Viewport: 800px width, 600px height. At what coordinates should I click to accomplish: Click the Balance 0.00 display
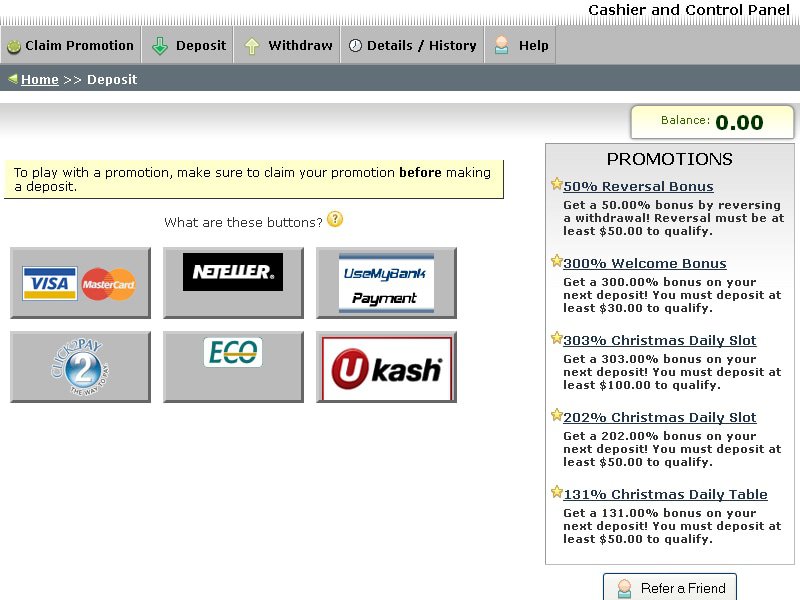pyautogui.click(x=712, y=122)
